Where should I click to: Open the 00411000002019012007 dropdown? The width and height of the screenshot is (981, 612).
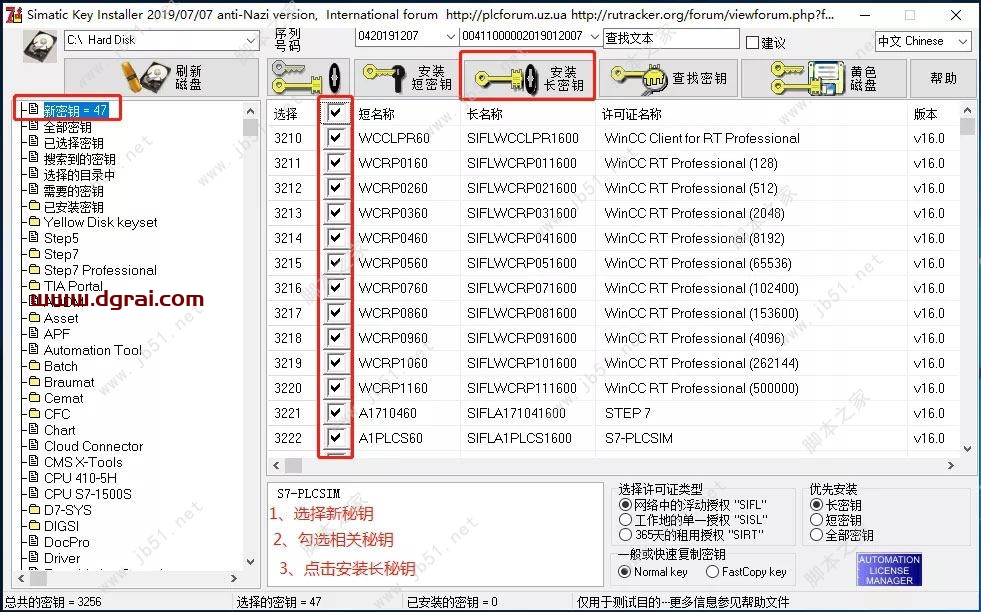click(x=531, y=36)
